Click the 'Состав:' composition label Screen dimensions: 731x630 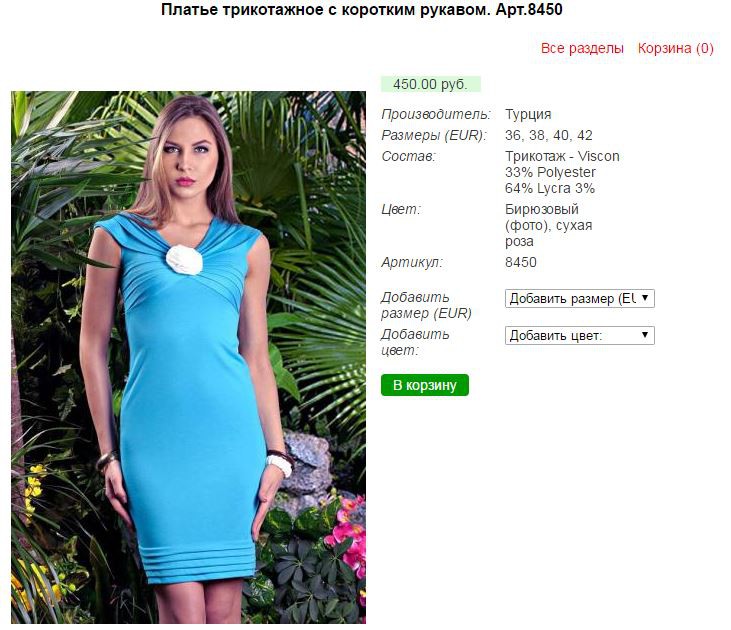pos(408,156)
